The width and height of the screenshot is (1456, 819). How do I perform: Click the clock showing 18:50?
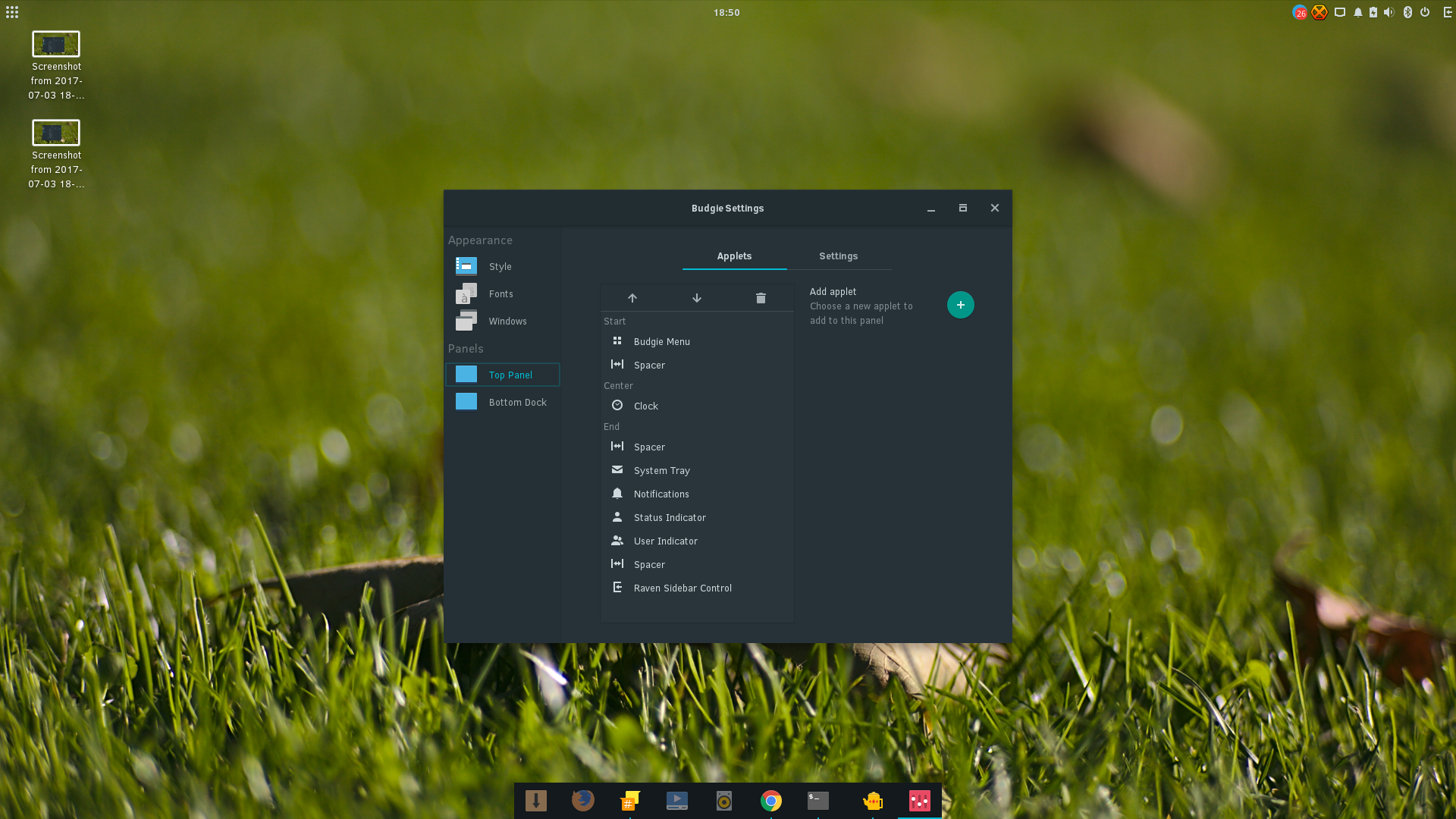click(726, 12)
